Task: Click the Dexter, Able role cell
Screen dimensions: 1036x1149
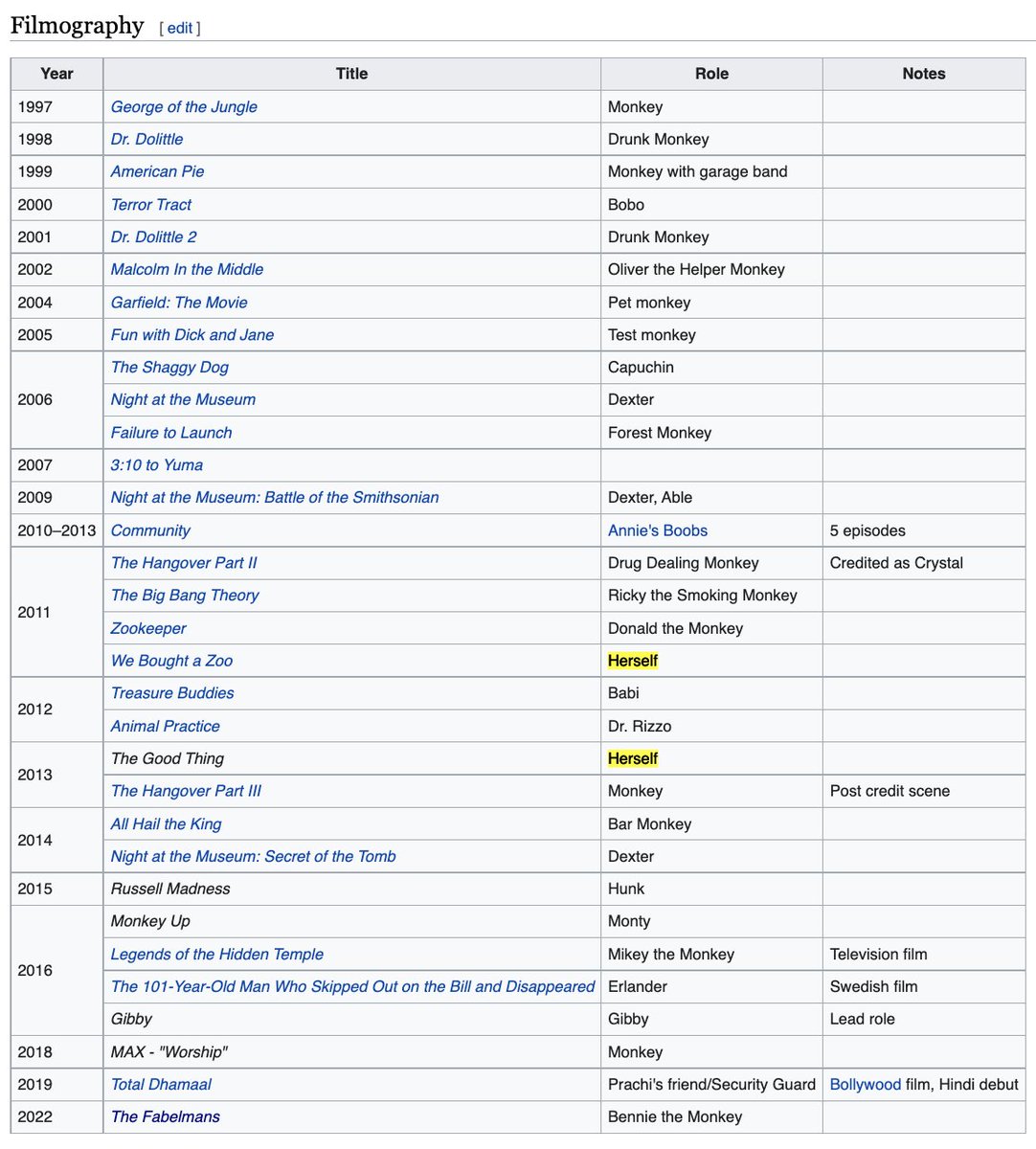Action: [x=711, y=498]
